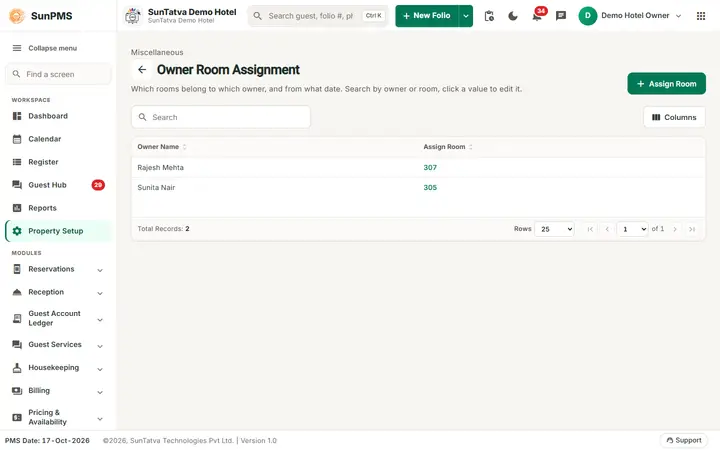
Task: Click the Billing money icon
Action: click(17, 390)
